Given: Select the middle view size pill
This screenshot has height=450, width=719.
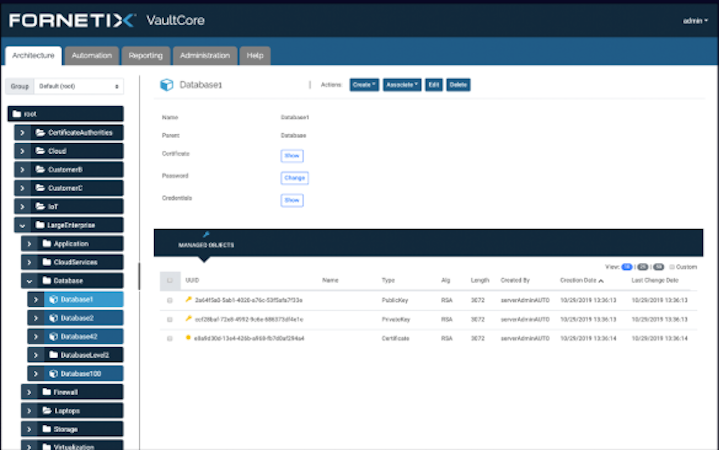Looking at the screenshot, I should pos(643,267).
